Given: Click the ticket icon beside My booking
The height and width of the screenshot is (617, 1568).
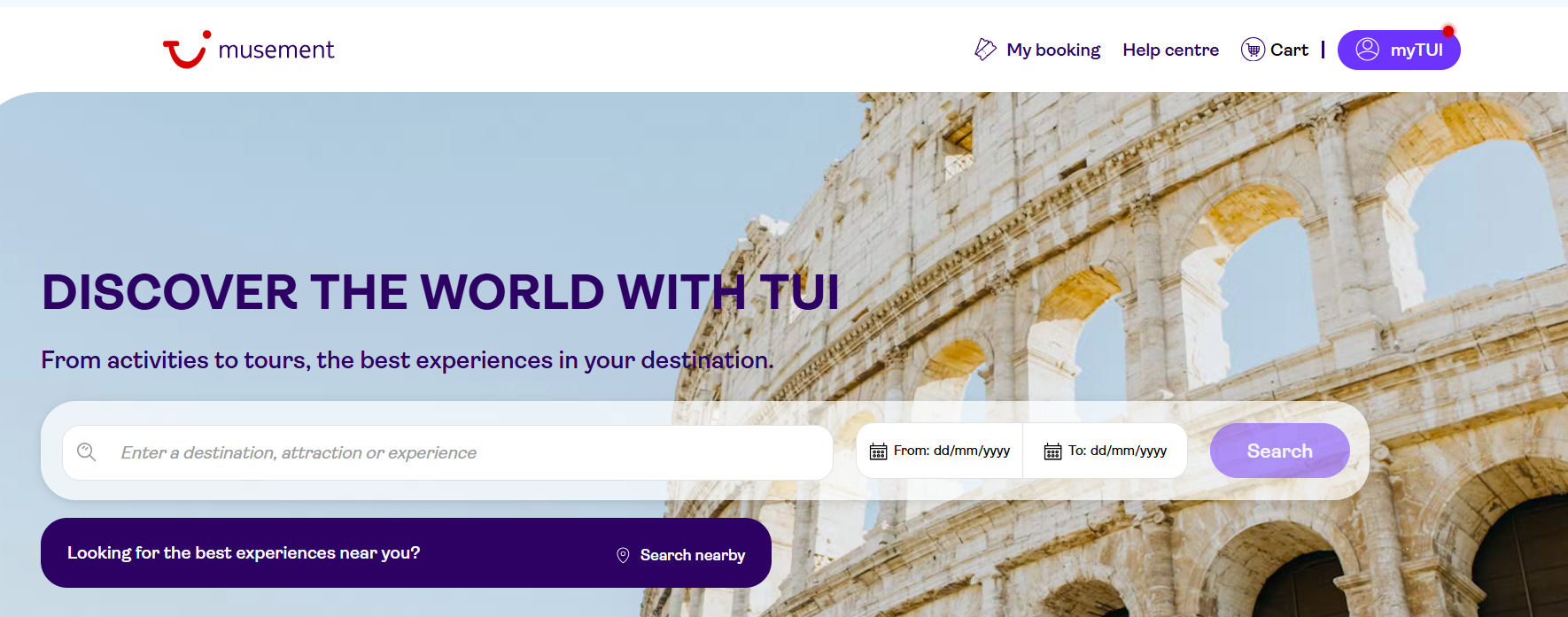Looking at the screenshot, I should click(x=985, y=50).
